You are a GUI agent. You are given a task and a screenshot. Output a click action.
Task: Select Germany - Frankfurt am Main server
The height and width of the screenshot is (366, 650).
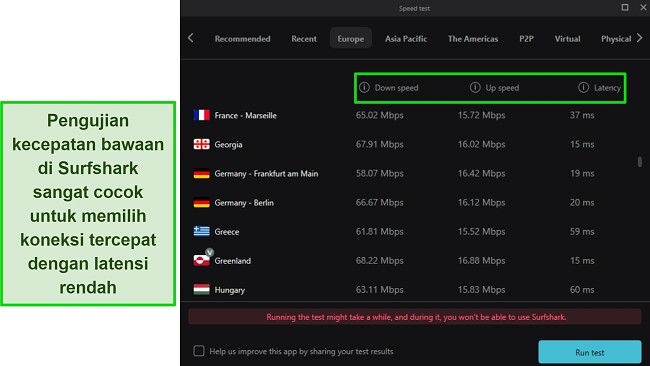click(266, 174)
